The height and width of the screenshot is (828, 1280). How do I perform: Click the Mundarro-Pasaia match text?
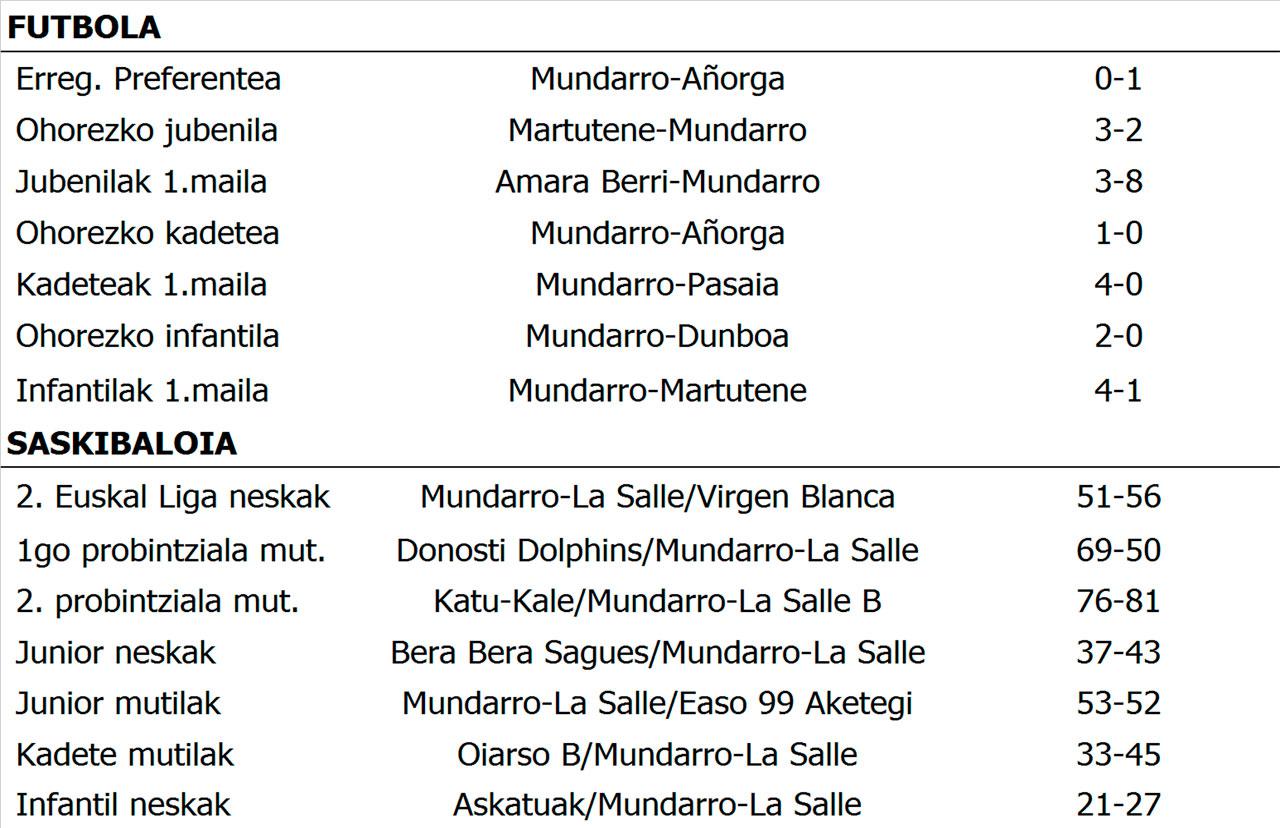tap(657, 285)
